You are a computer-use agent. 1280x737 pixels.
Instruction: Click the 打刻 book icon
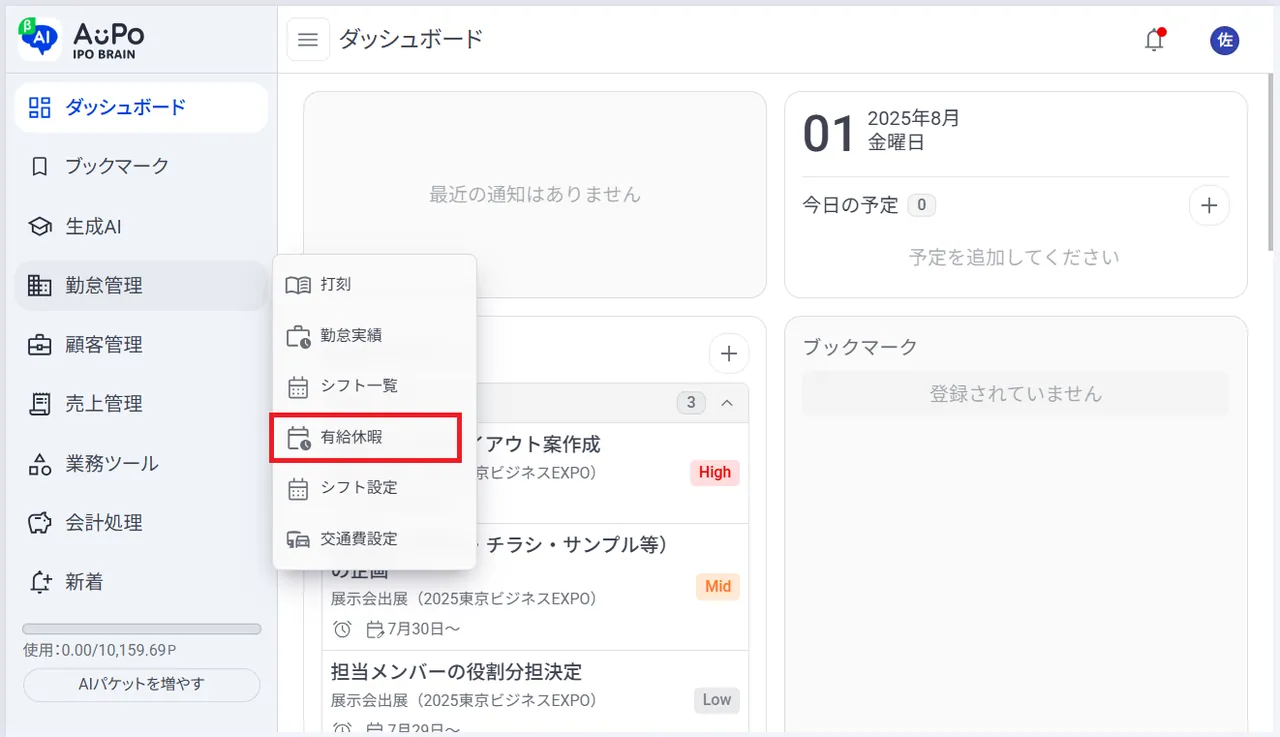(x=298, y=285)
